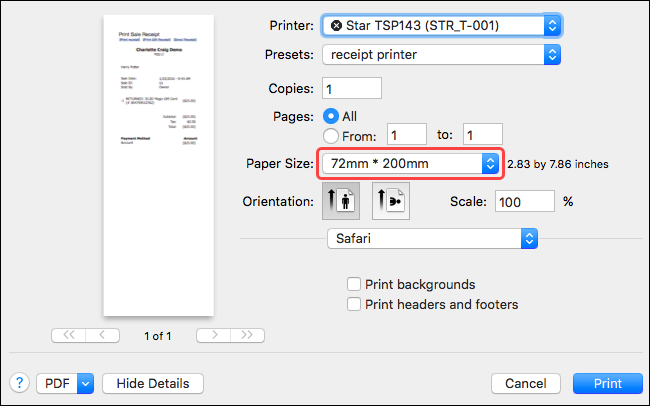
Task: Click the Print button
Action: tap(608, 384)
